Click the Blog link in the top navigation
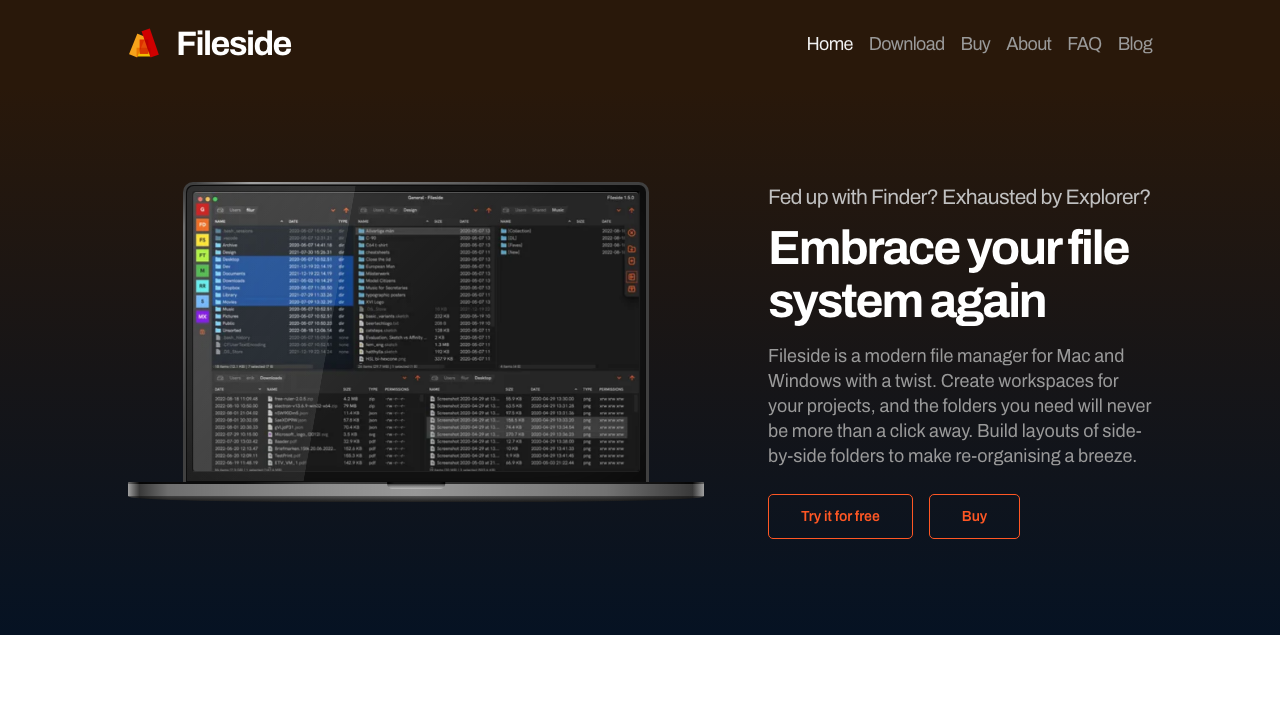The image size is (1280, 720). point(1135,43)
